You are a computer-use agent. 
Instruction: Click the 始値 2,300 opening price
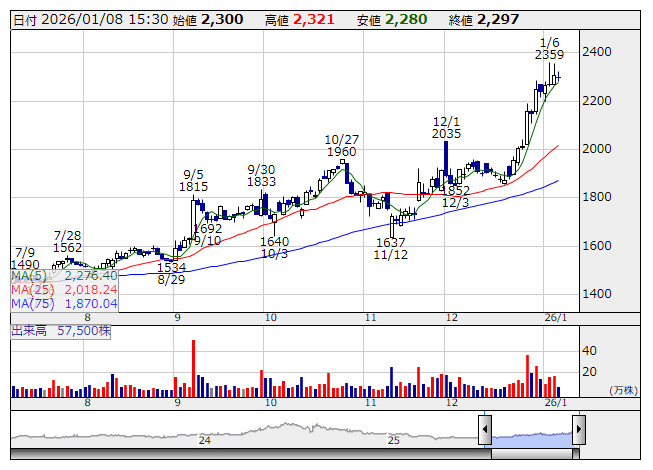(208, 20)
